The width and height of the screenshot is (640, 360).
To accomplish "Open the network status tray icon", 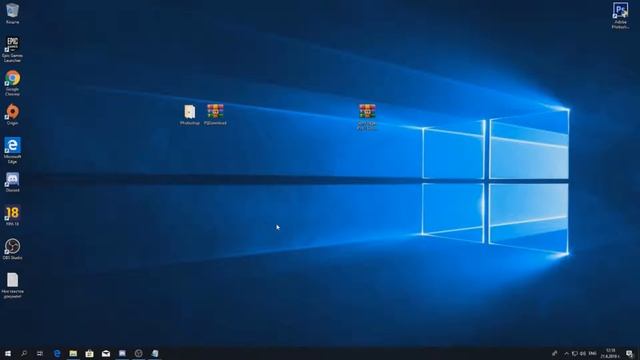I will (x=575, y=353).
